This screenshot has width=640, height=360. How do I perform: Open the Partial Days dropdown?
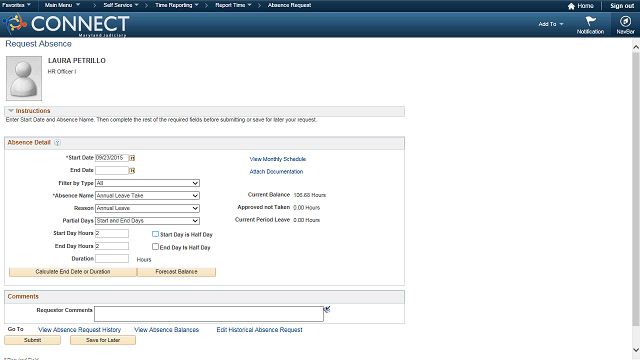coord(147,221)
